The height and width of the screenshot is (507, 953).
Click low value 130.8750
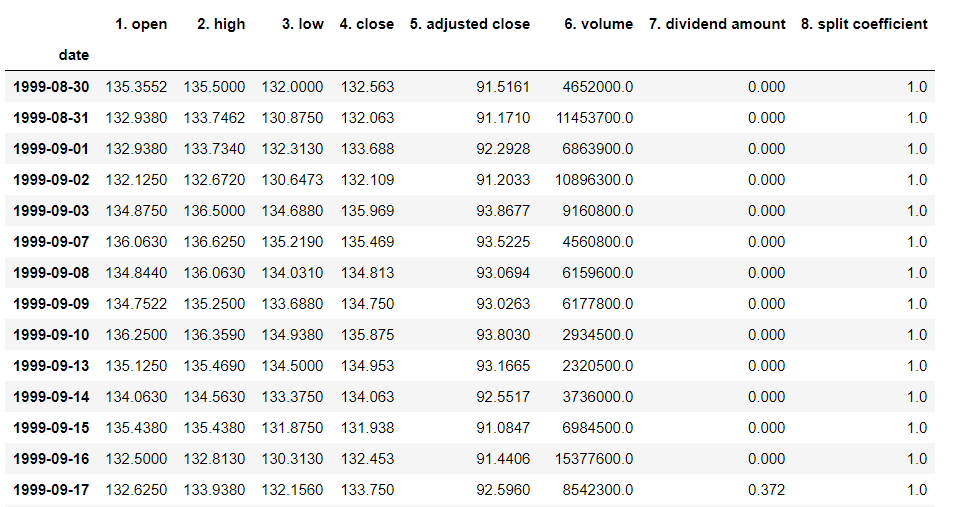point(292,118)
